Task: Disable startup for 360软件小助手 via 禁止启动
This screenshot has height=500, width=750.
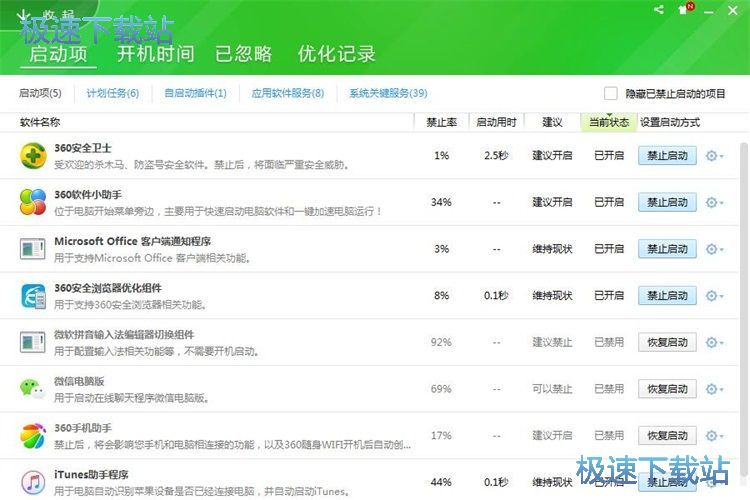Action: [x=667, y=202]
